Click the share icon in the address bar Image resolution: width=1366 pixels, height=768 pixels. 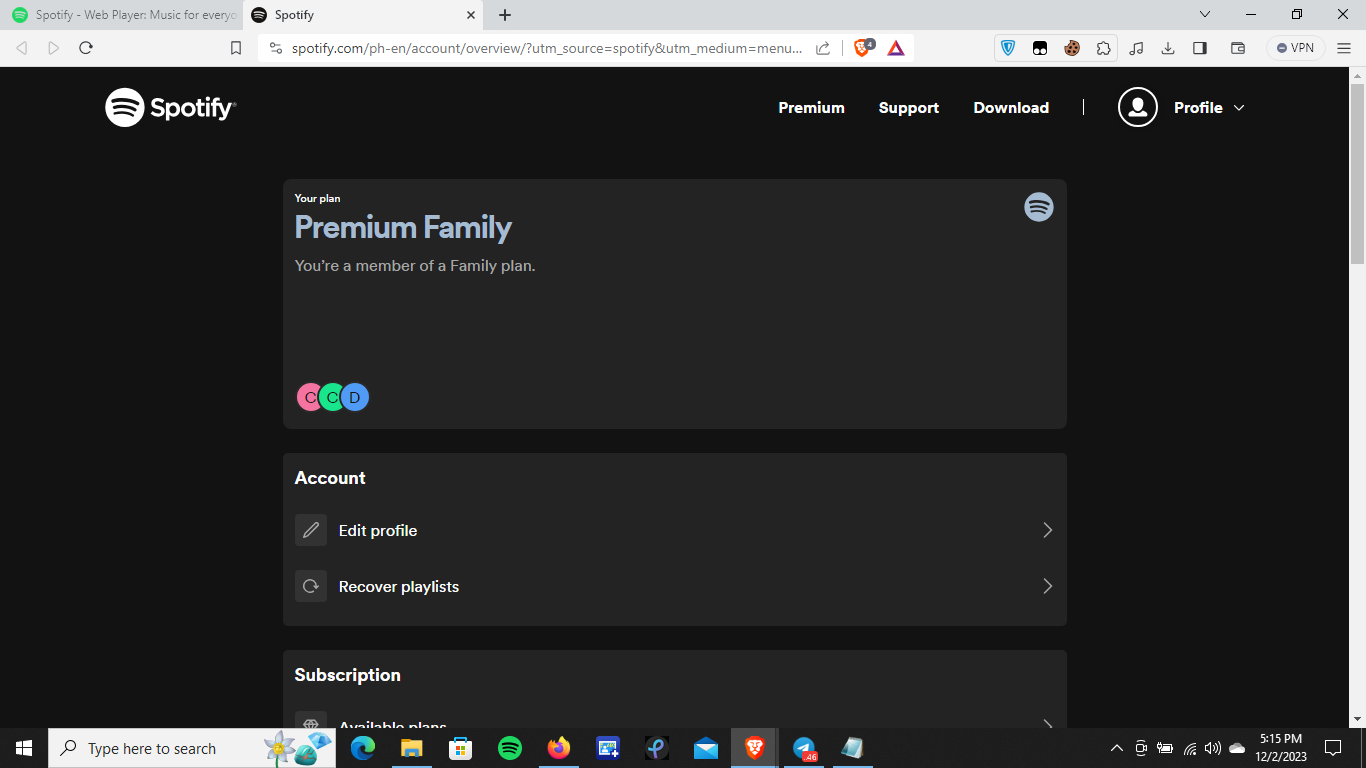coord(823,48)
